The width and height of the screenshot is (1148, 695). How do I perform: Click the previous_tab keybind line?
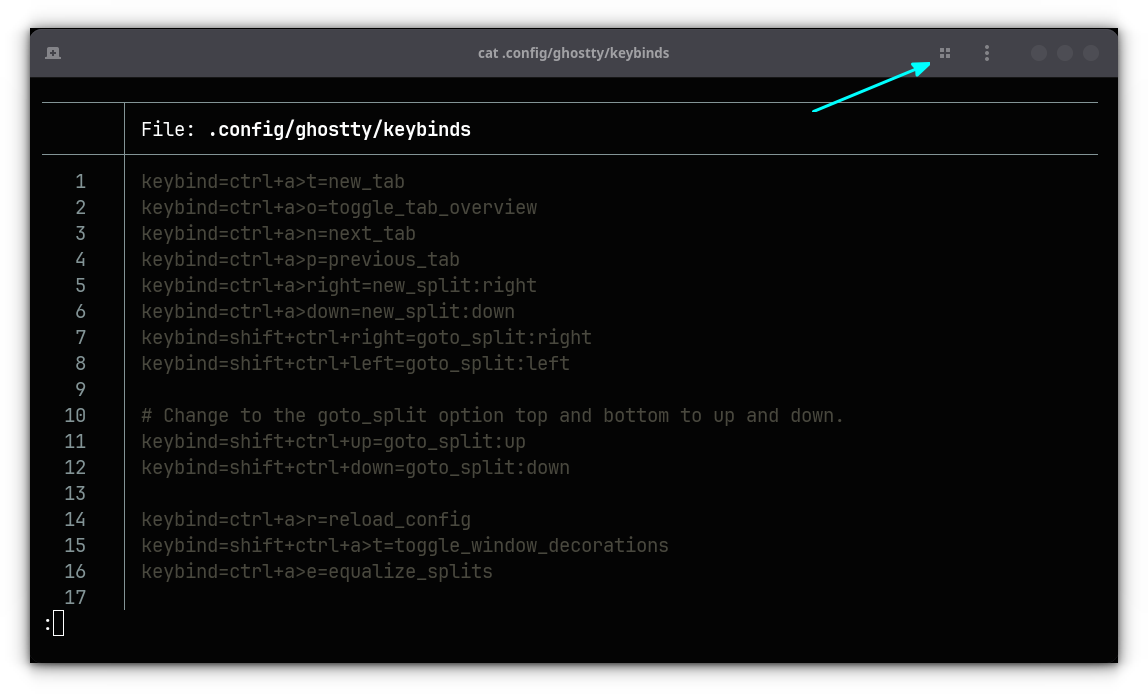tap(300, 260)
